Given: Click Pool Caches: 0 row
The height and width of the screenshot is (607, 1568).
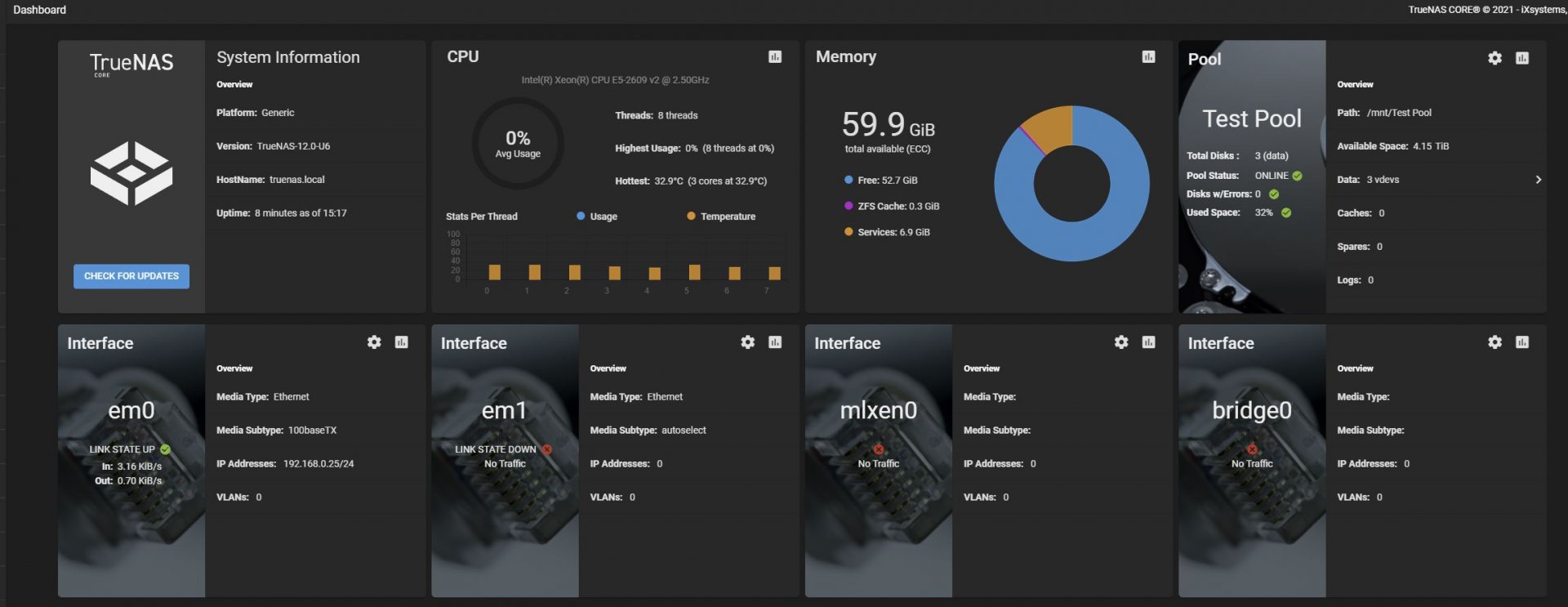Looking at the screenshot, I should click(x=1436, y=213).
